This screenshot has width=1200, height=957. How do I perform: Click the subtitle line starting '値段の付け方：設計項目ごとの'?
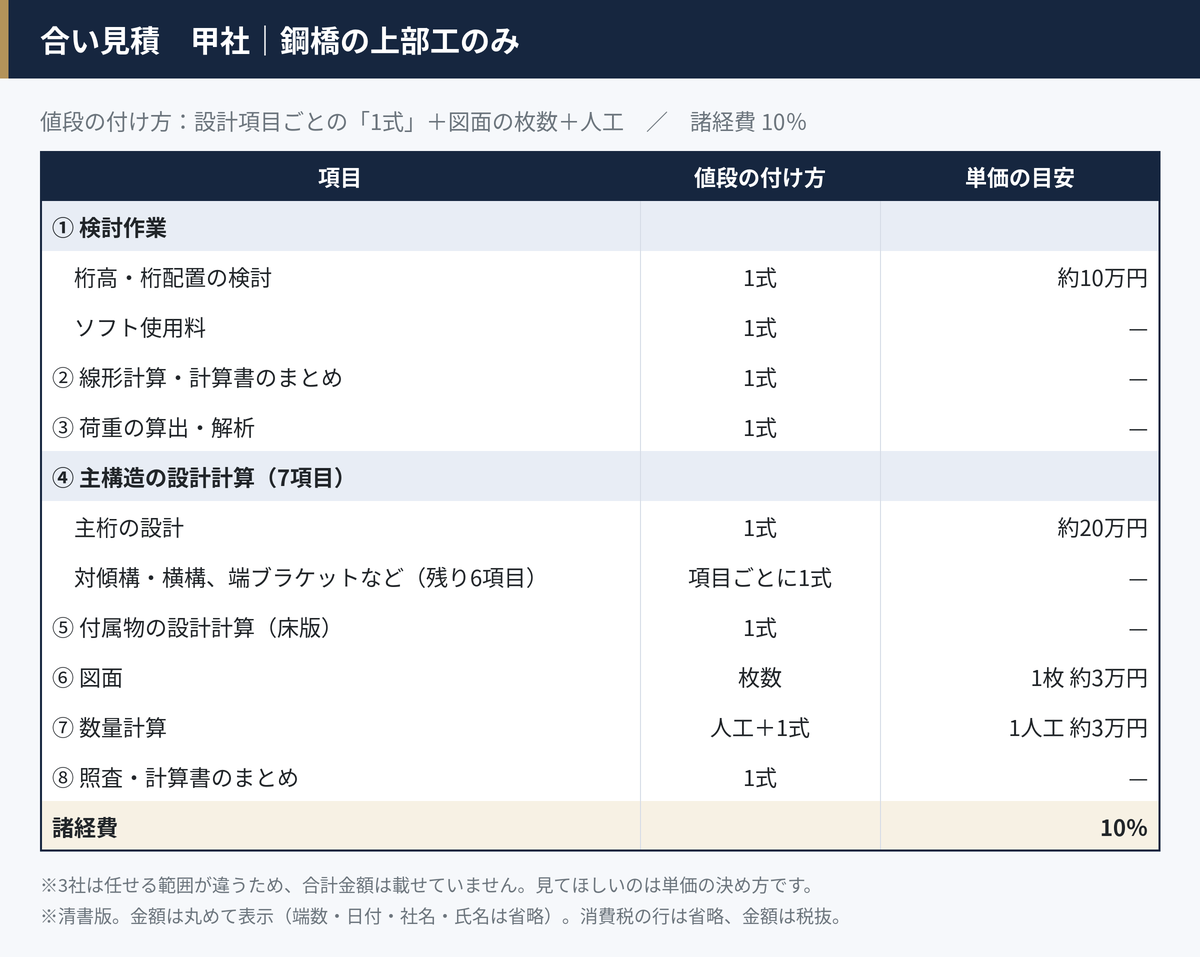[423, 122]
